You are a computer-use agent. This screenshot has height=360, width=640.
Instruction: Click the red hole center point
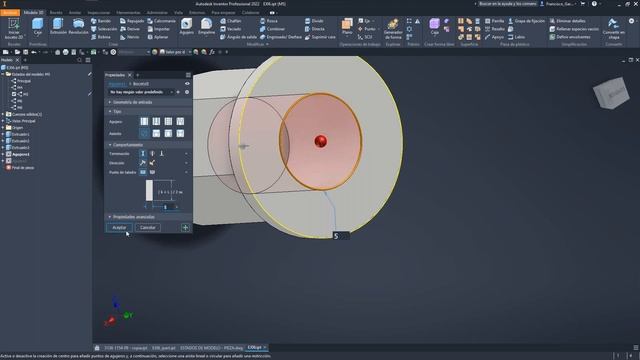pos(321,141)
